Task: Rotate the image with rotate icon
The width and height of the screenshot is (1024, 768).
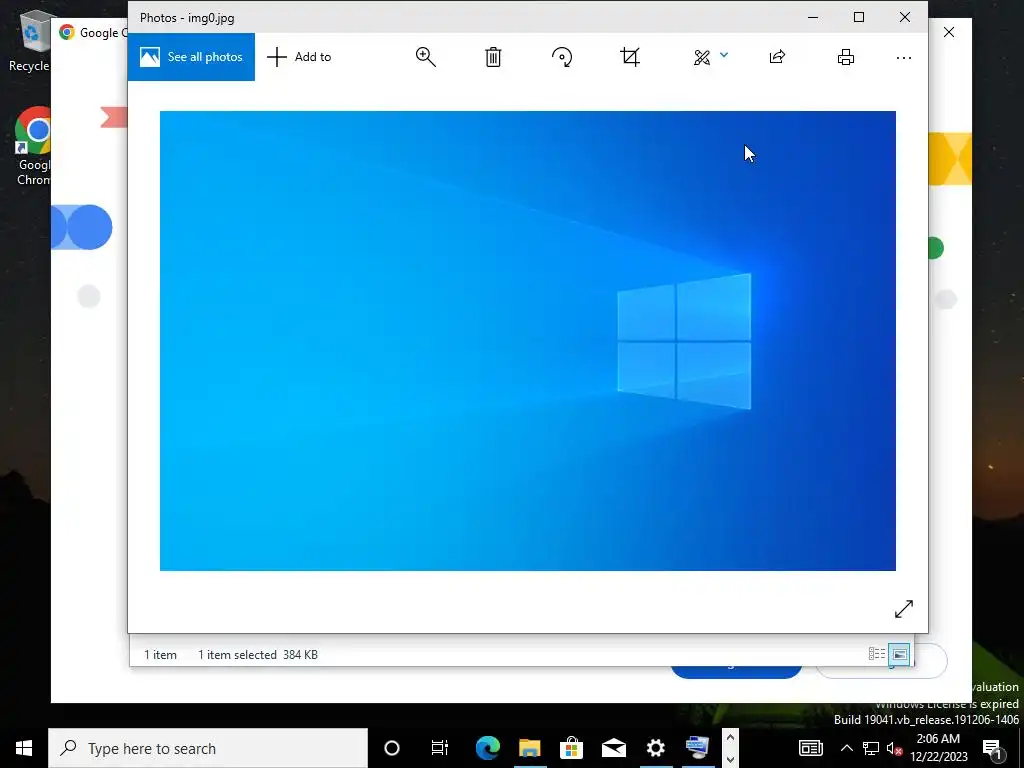Action: click(562, 57)
